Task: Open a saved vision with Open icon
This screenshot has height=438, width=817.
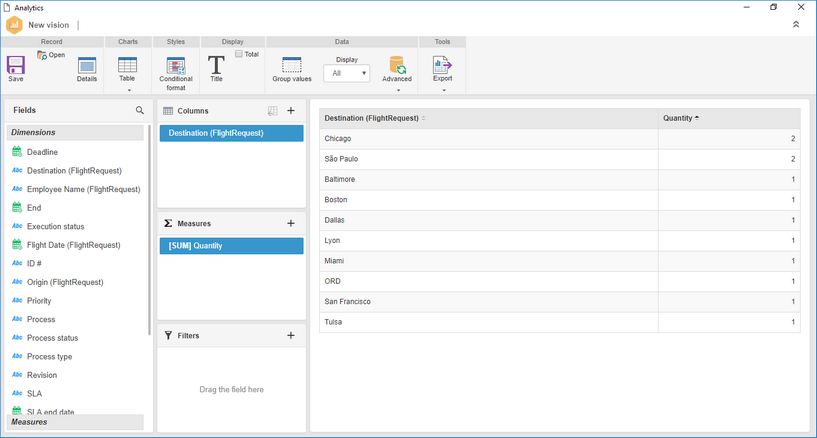Action: (x=42, y=55)
